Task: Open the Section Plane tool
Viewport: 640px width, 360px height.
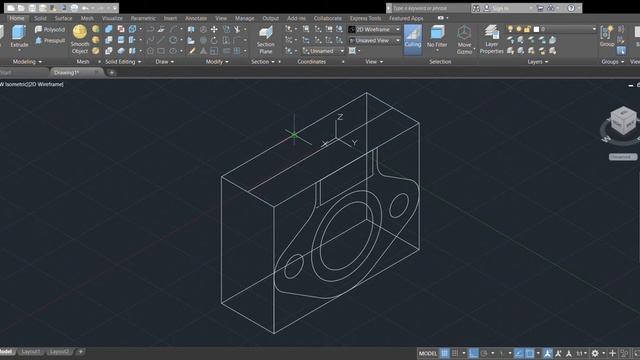Action: pos(266,40)
